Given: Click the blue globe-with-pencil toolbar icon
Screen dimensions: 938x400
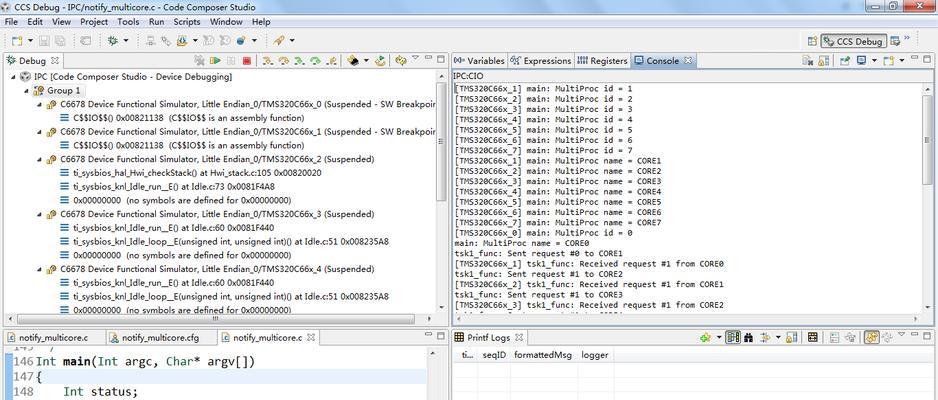Looking at the screenshot, I should click(x=241, y=41).
